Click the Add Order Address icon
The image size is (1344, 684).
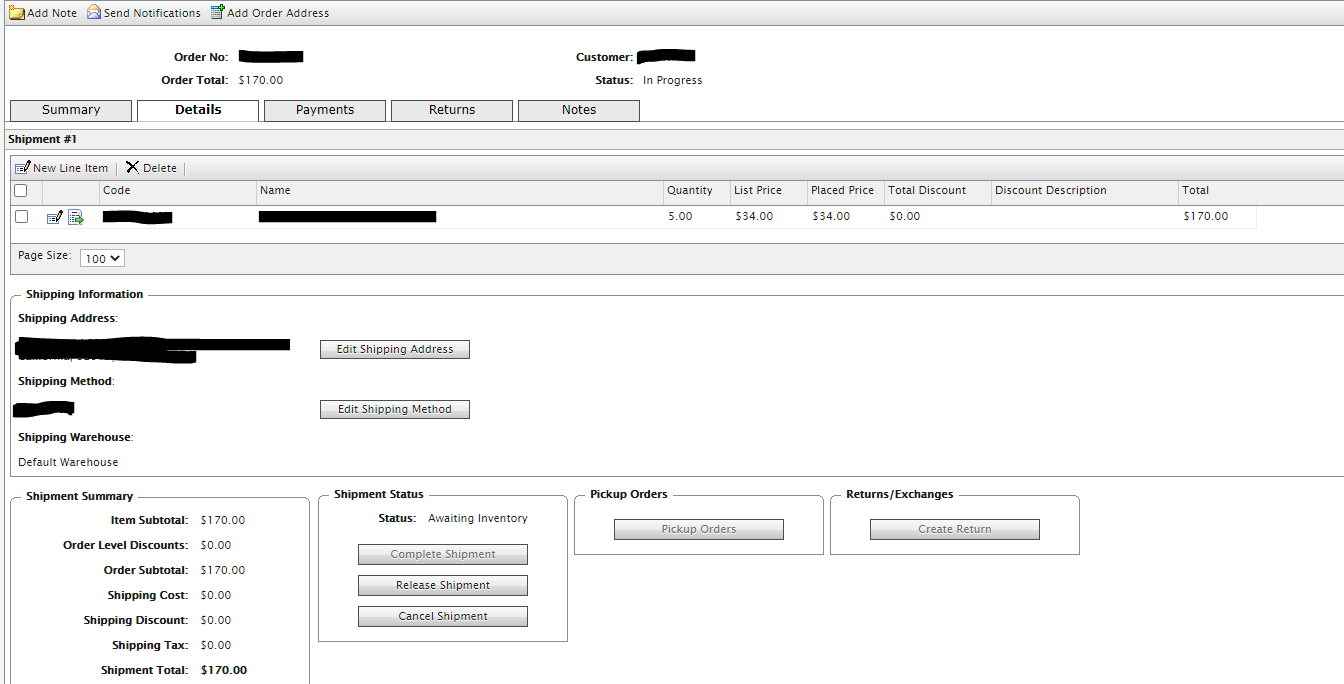tap(217, 13)
